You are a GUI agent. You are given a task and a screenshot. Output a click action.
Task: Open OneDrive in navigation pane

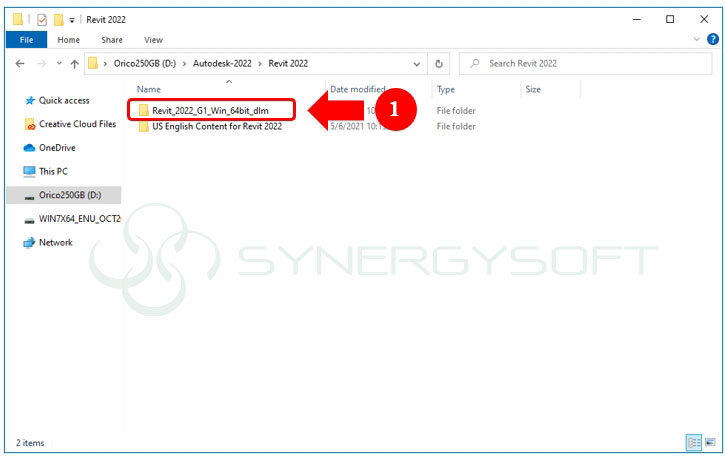pyautogui.click(x=57, y=147)
